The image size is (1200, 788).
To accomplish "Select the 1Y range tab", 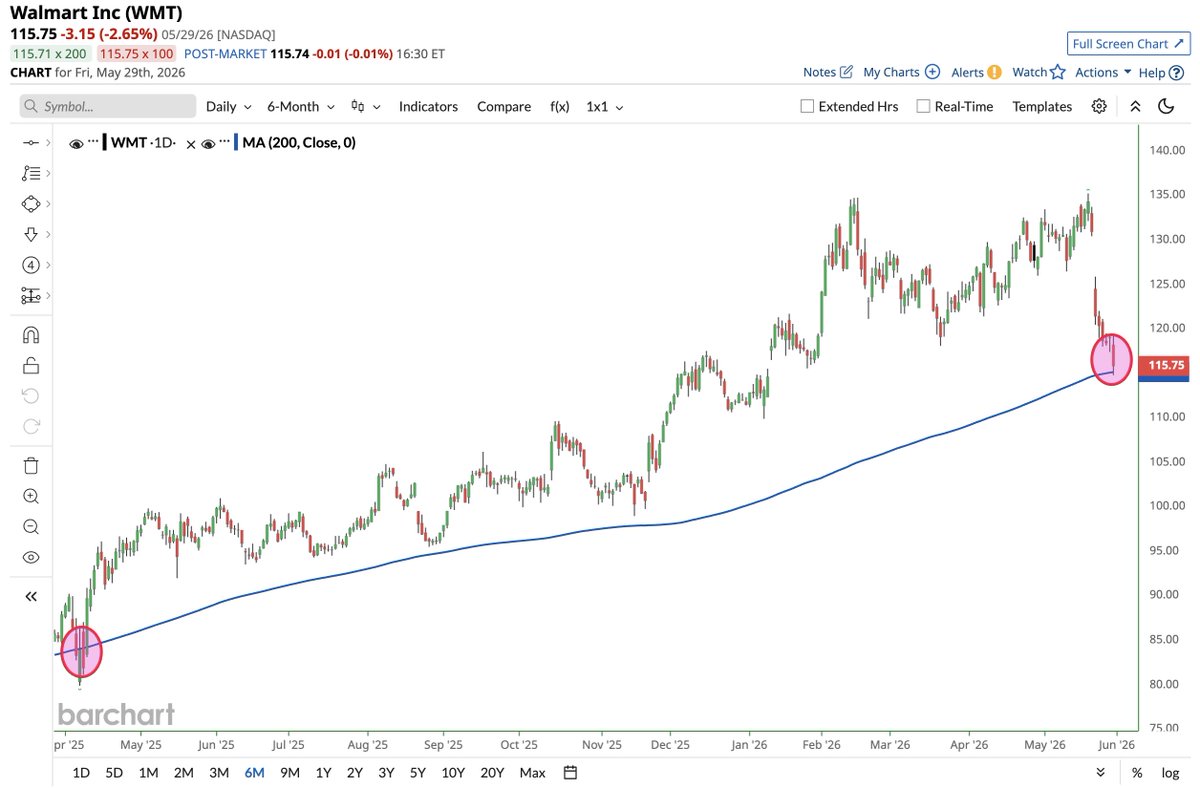I will pos(323,772).
